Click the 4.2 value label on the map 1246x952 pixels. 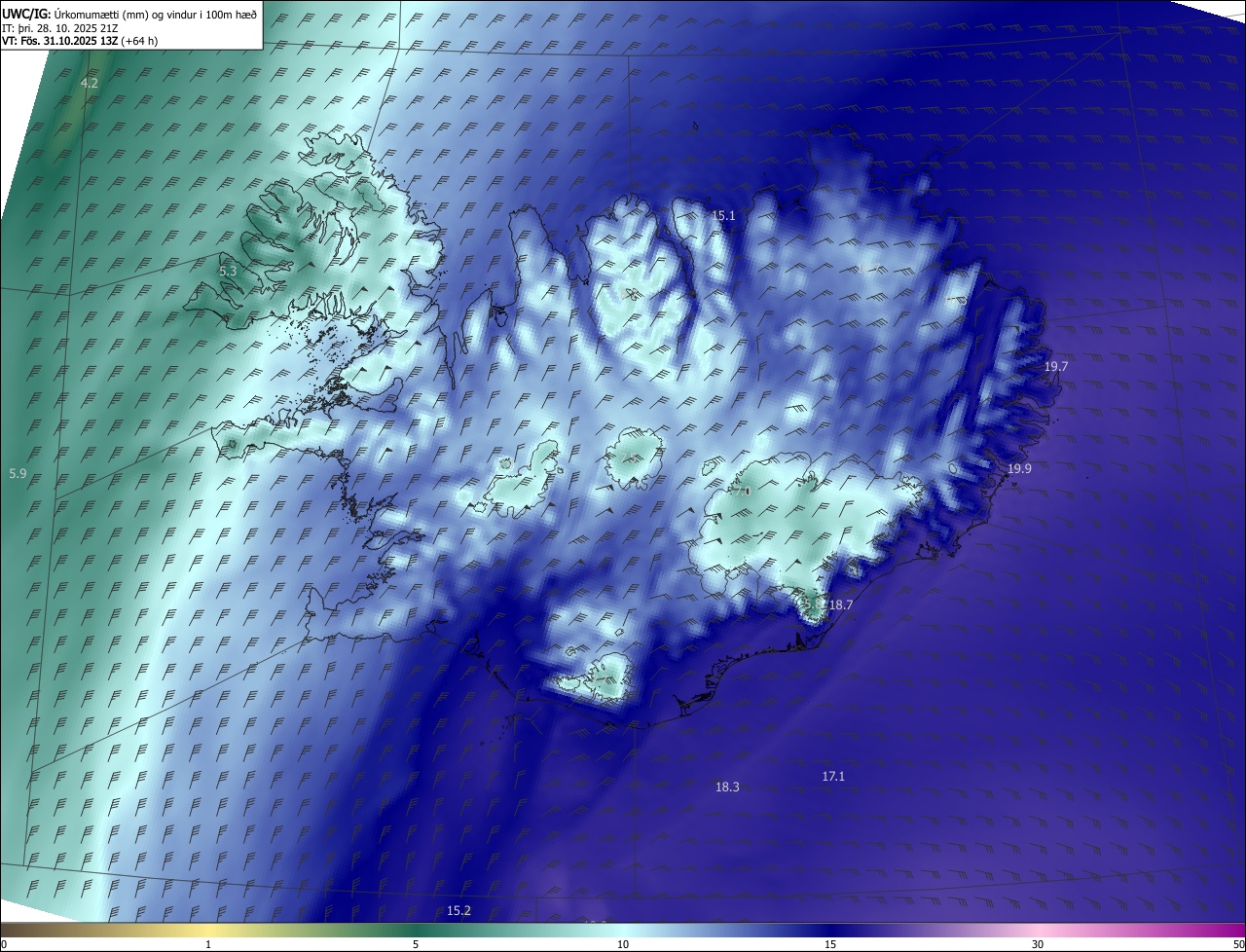[x=90, y=84]
